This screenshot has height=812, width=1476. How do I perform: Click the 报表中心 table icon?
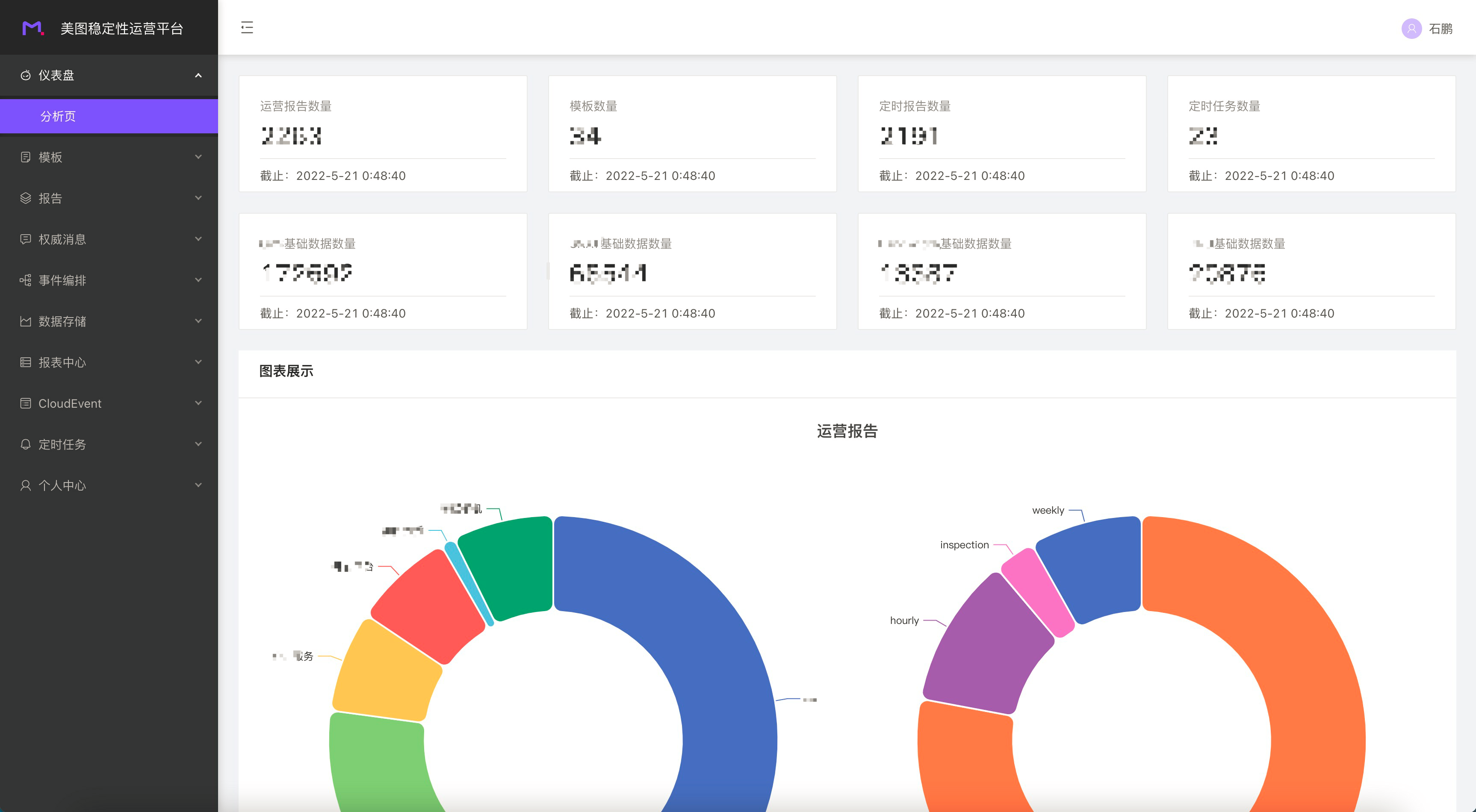click(x=25, y=362)
